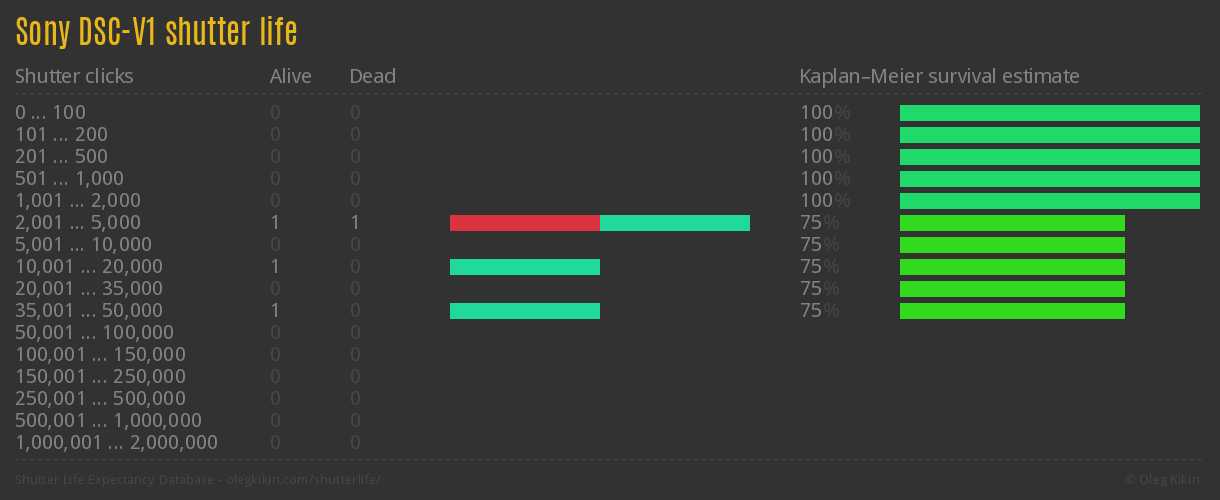
Task: Select the alive count for 10,001–20,000
Action: click(275, 267)
